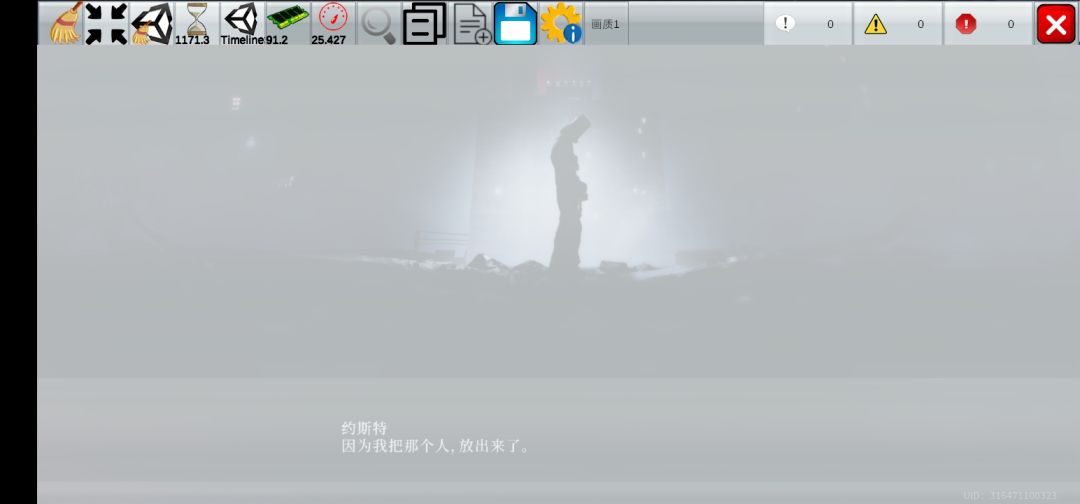Close the log viewer with red X

click(x=1056, y=23)
